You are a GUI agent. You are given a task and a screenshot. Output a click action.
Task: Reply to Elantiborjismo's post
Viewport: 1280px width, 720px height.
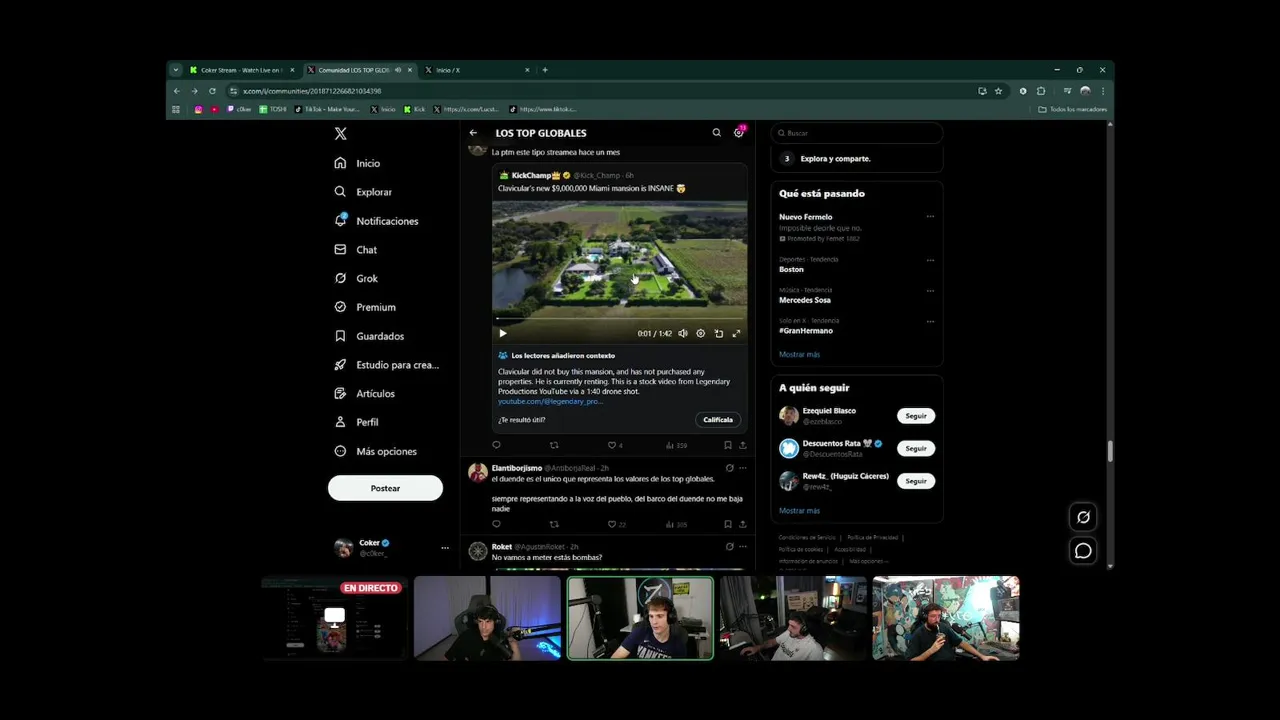(x=496, y=524)
